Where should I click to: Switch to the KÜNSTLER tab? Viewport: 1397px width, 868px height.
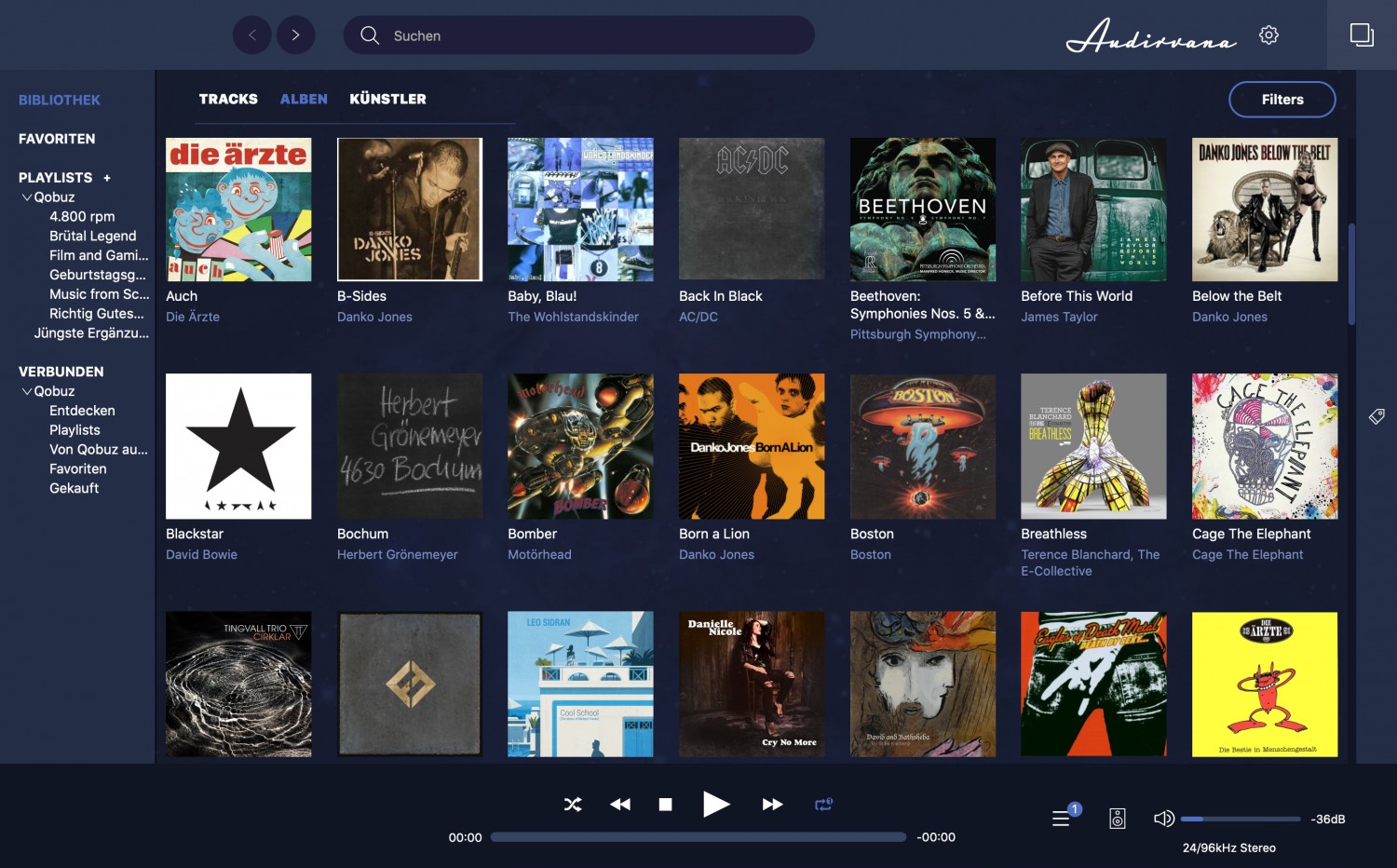tap(387, 99)
